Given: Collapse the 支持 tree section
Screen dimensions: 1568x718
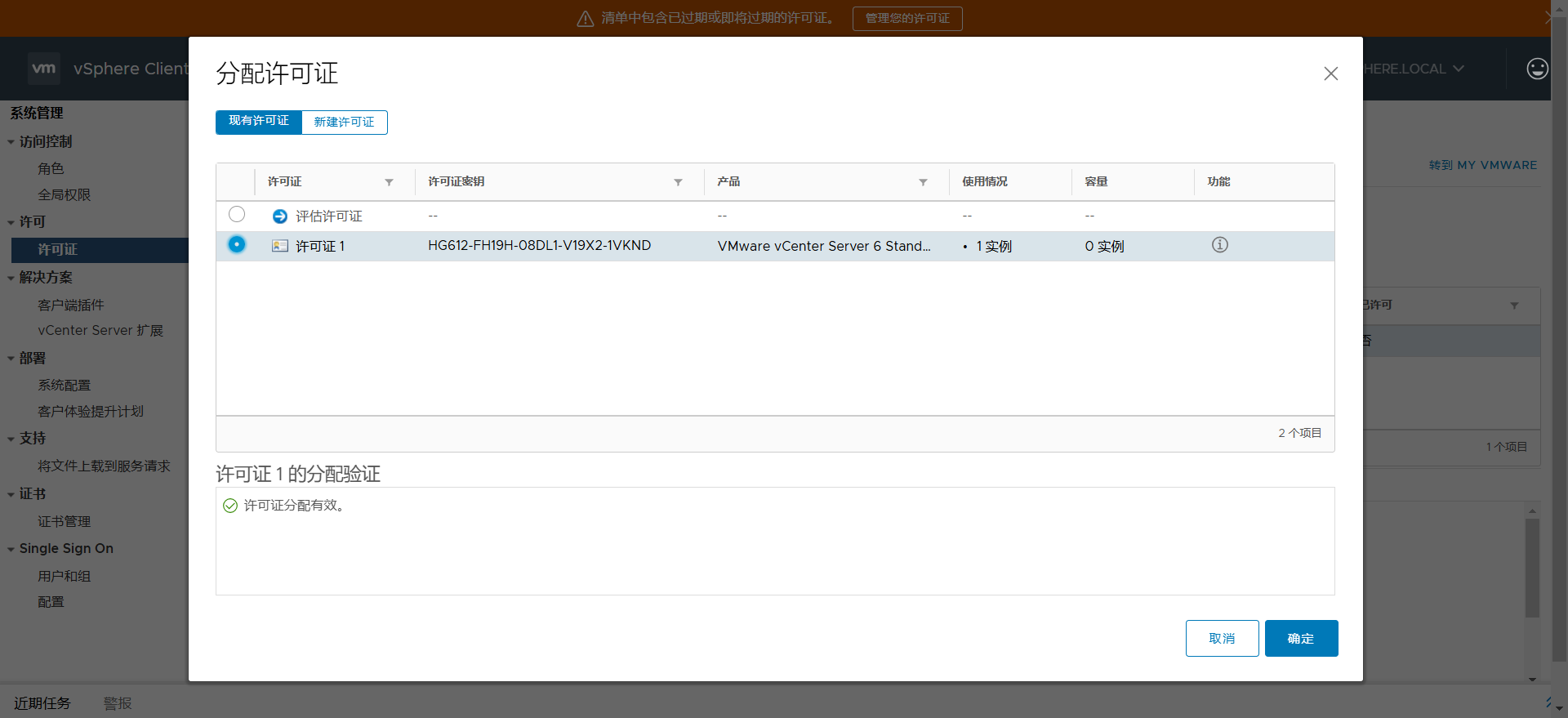Looking at the screenshot, I should point(11,439).
